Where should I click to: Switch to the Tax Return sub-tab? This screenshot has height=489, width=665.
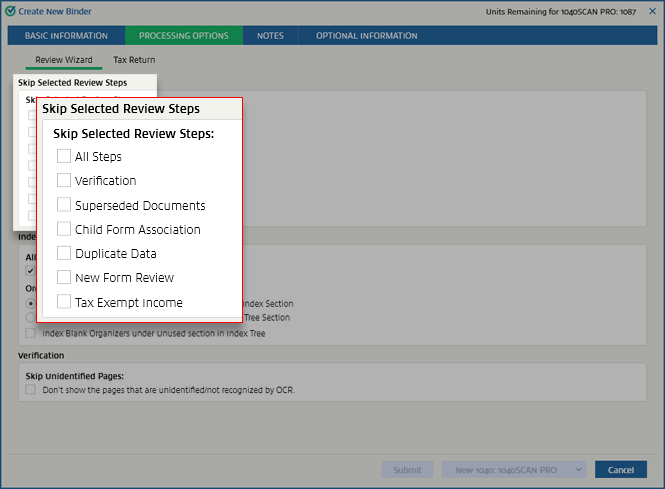(134, 60)
